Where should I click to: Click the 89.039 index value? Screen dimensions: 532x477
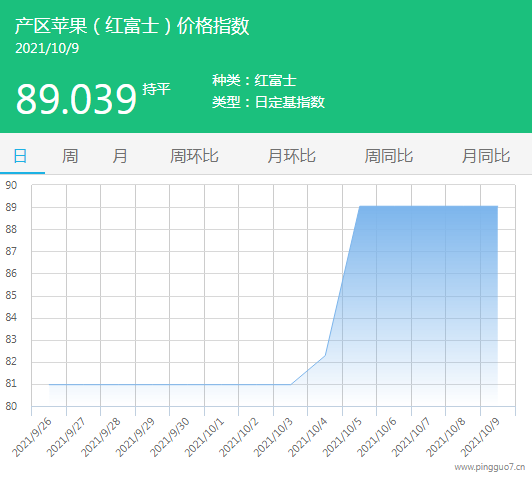click(76, 99)
